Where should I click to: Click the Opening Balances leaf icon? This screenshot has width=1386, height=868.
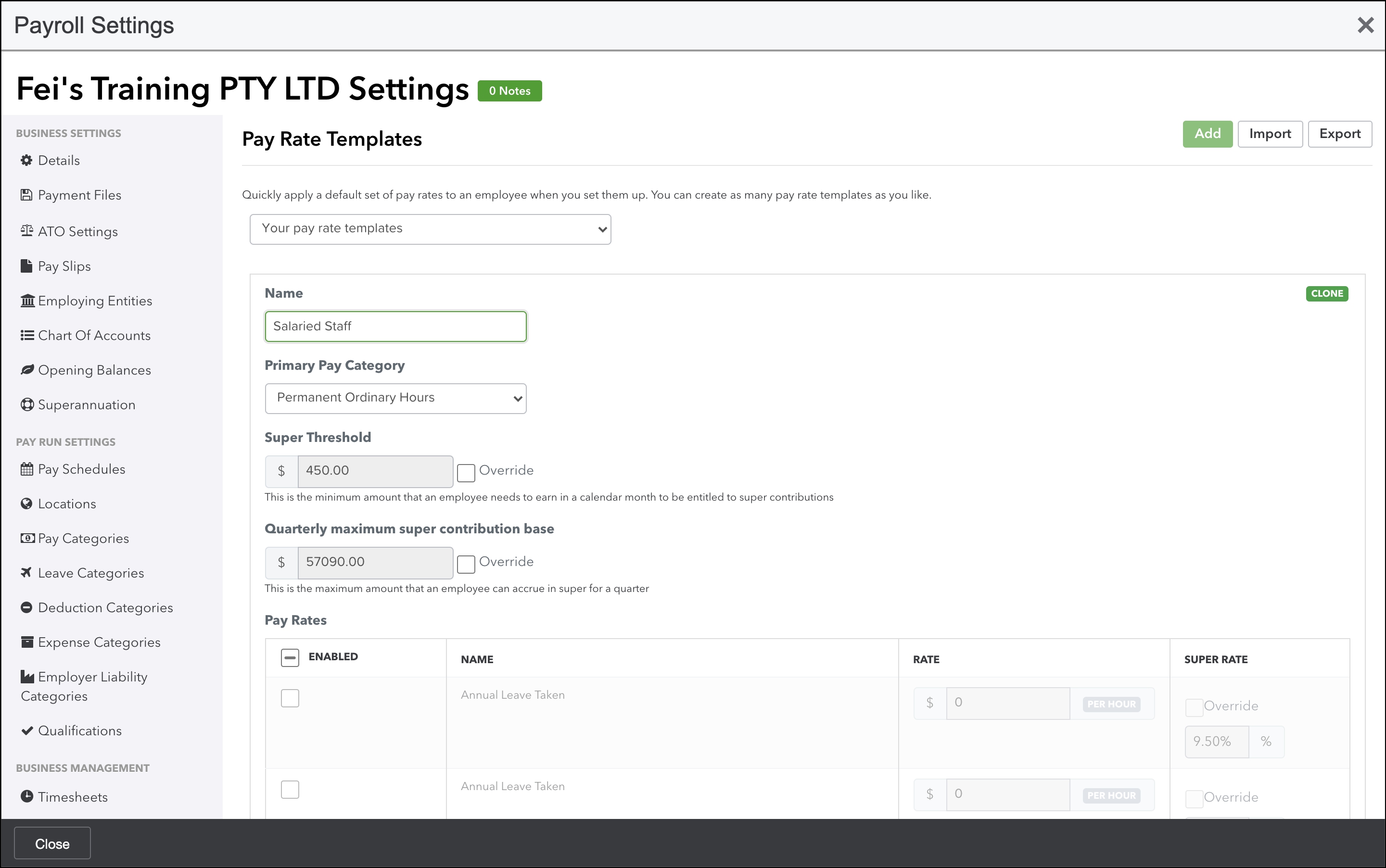[26, 370]
